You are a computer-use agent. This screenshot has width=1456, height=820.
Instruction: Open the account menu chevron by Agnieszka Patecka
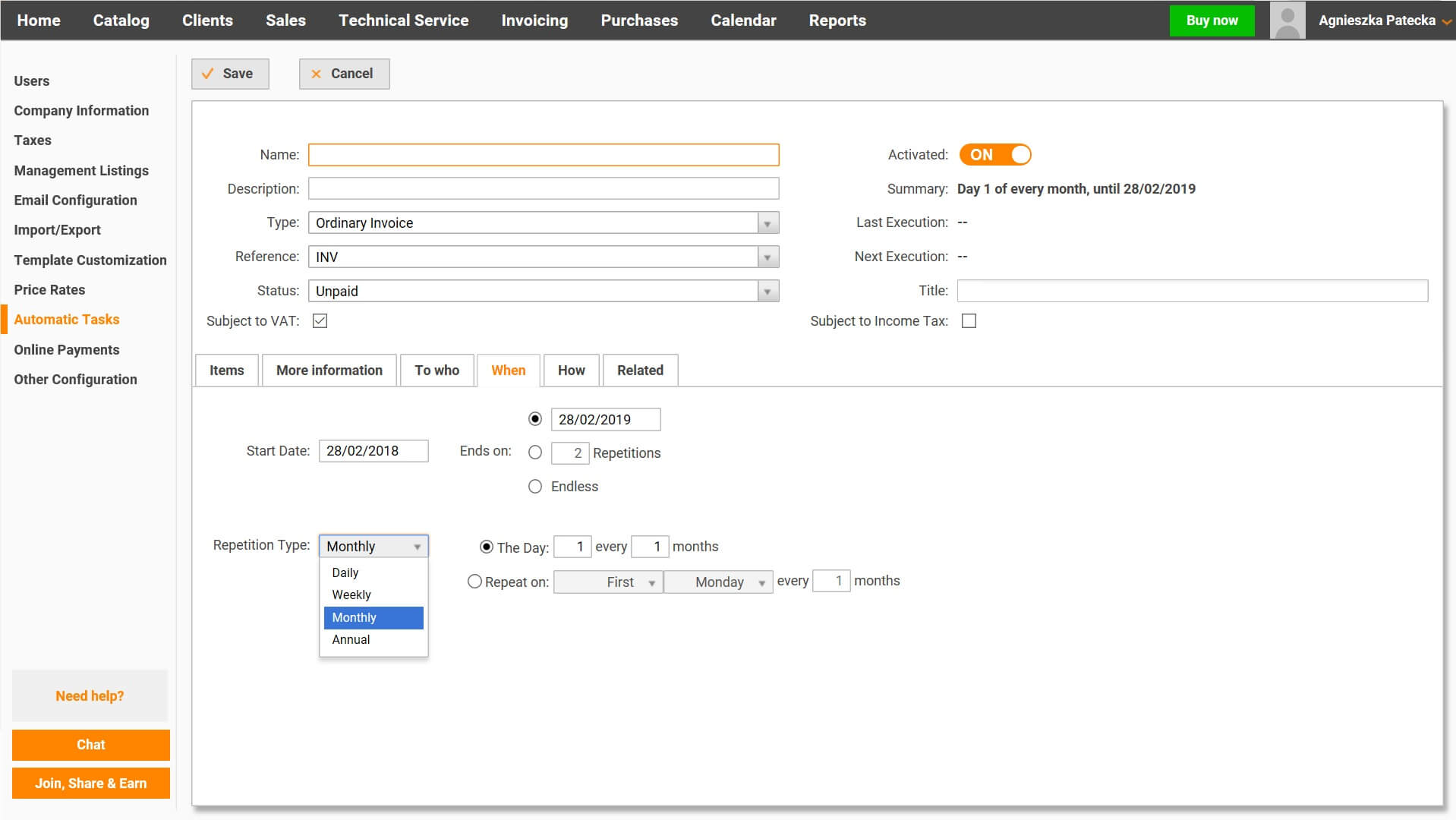point(1447,22)
